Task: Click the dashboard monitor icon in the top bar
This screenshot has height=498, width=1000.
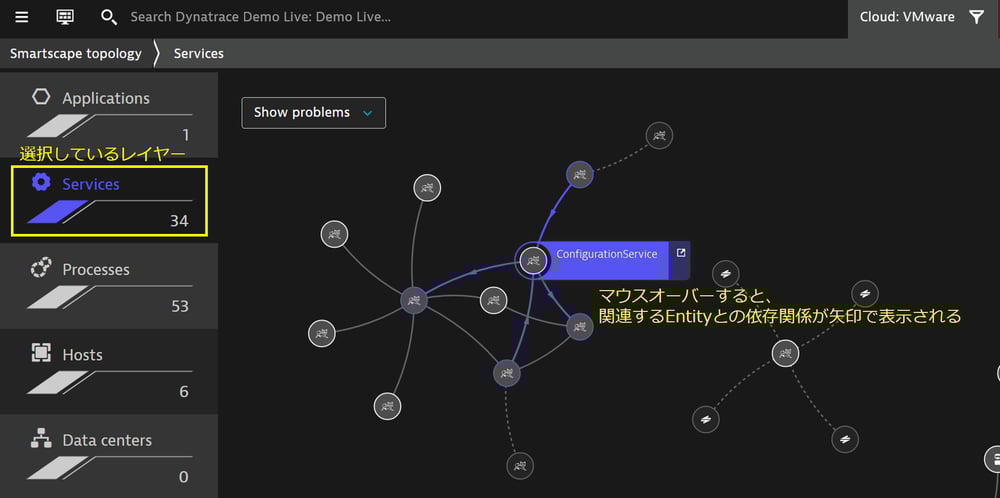Action: tap(65, 17)
